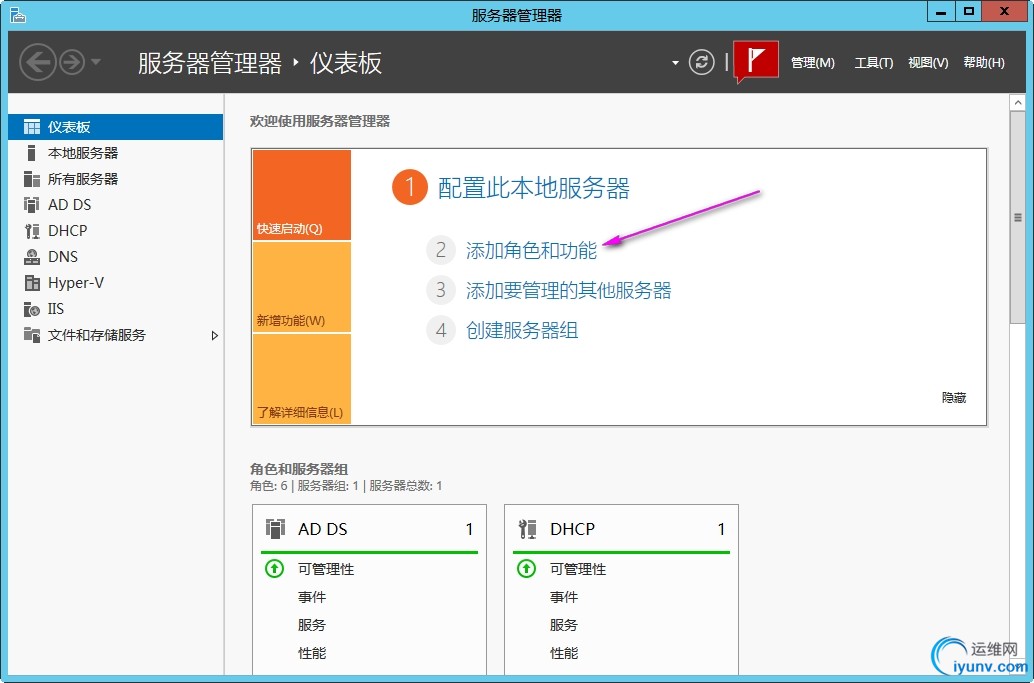The height and width of the screenshot is (683, 1034).
Task: Open 可管理性 in the AD DS tile
Action: coord(326,569)
